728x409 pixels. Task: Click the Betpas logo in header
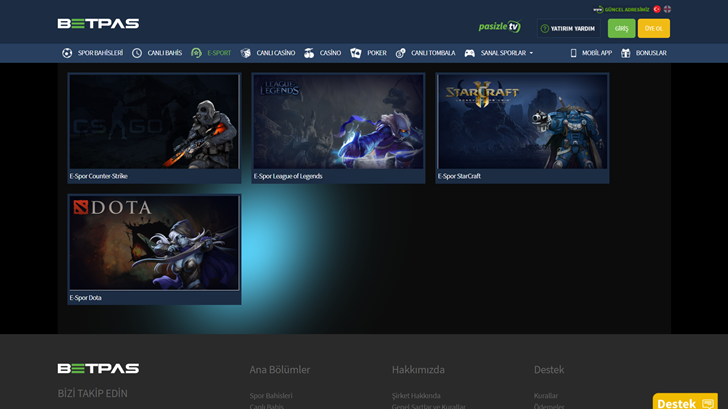pyautogui.click(x=98, y=24)
